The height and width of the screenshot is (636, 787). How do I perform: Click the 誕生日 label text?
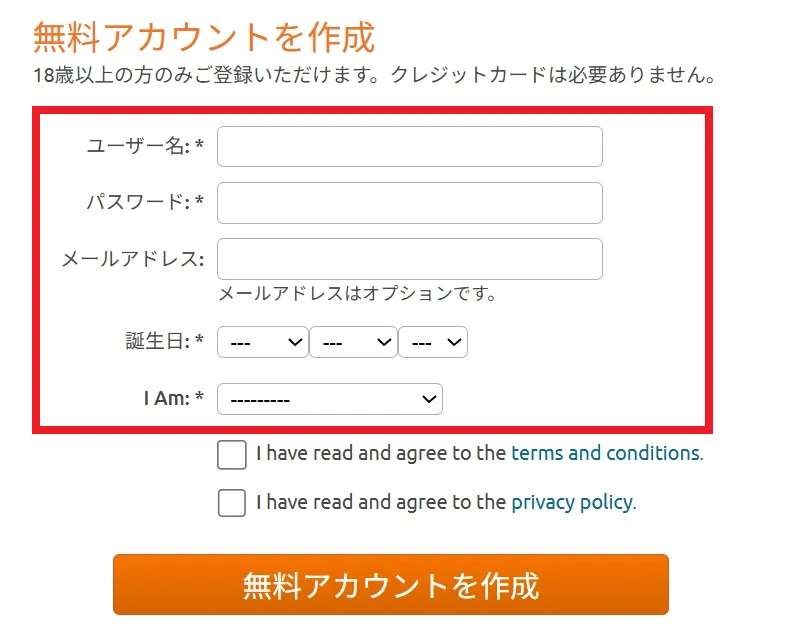tap(158, 342)
